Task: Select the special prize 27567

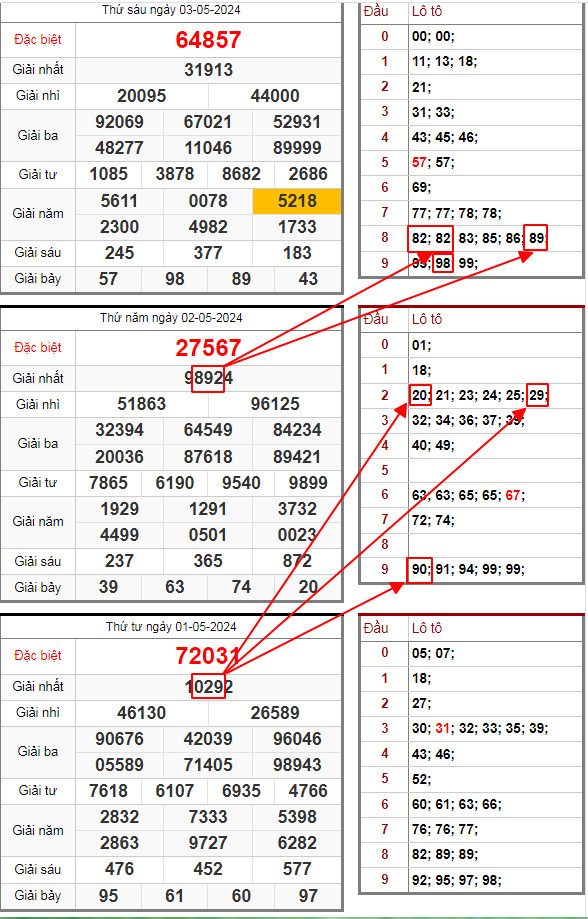Action: 208,348
